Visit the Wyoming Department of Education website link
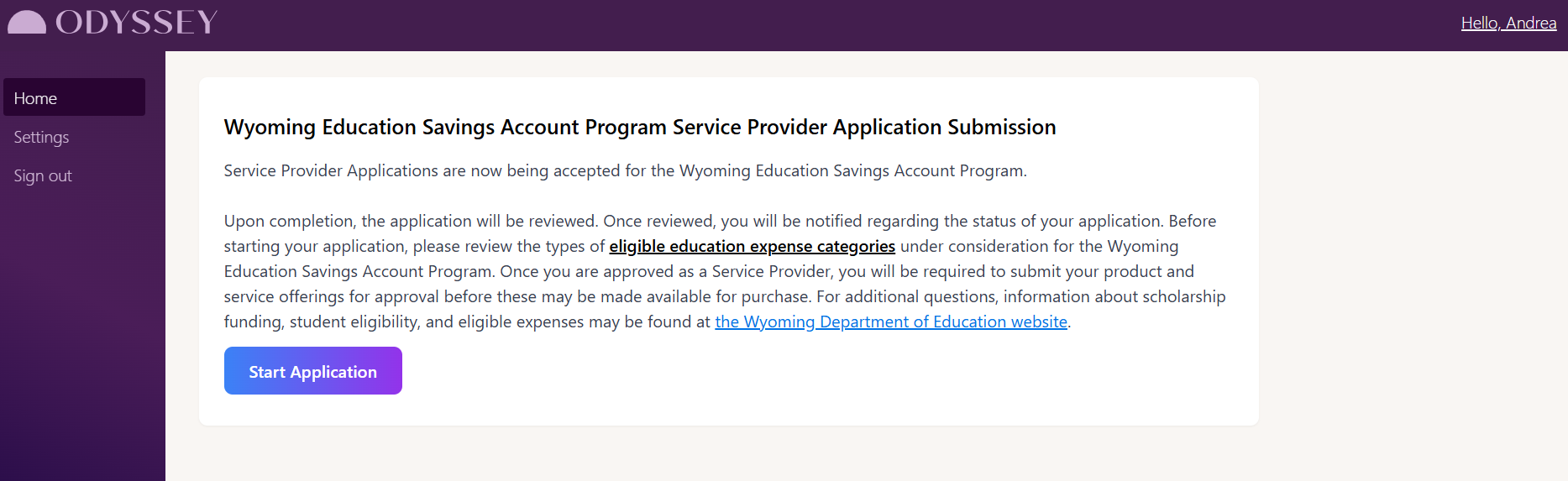 coord(891,322)
